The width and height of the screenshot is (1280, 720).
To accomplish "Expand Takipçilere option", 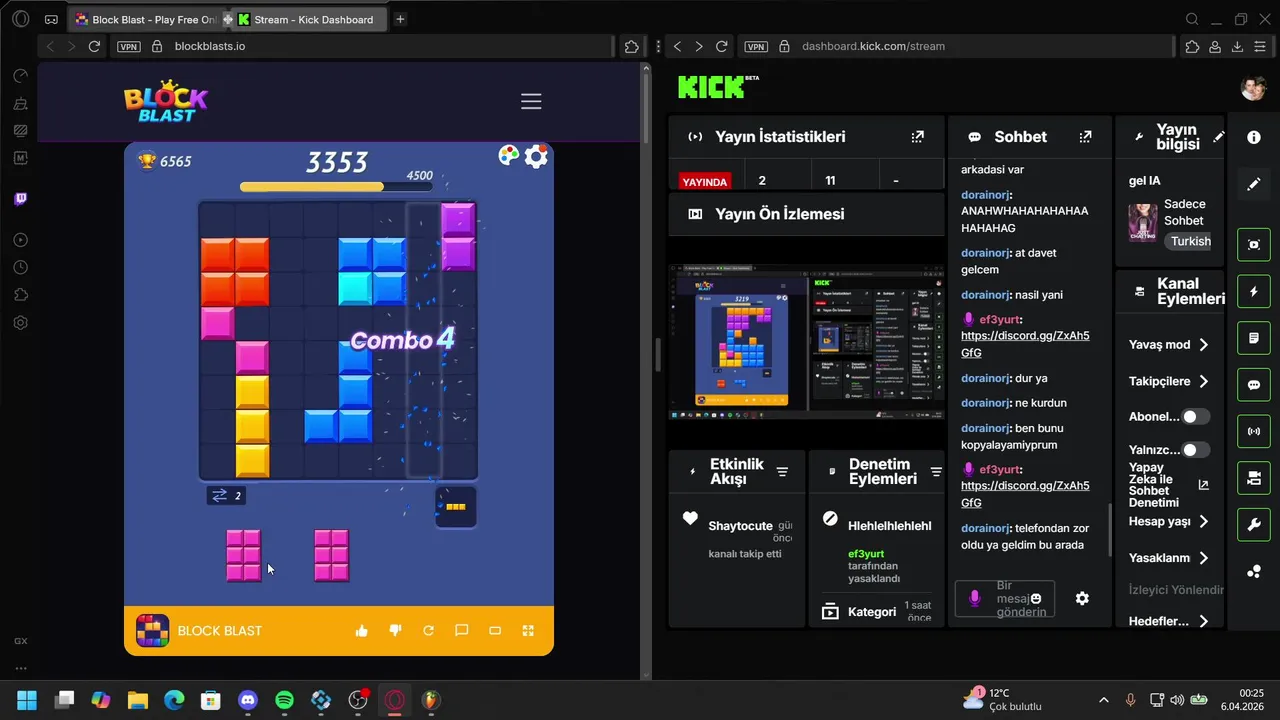I will click(x=1169, y=381).
